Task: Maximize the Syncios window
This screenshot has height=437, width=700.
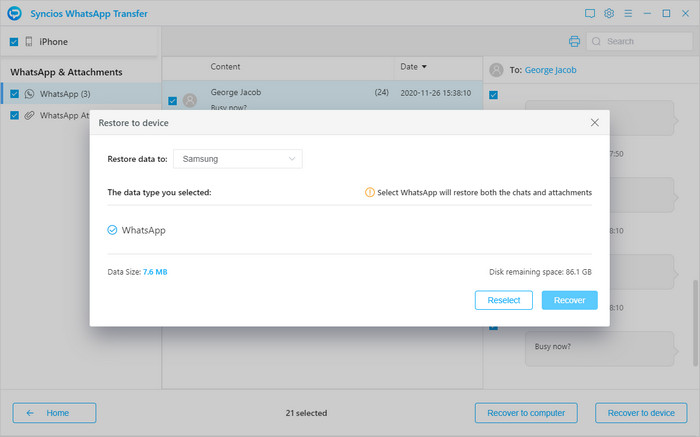Action: [x=666, y=13]
